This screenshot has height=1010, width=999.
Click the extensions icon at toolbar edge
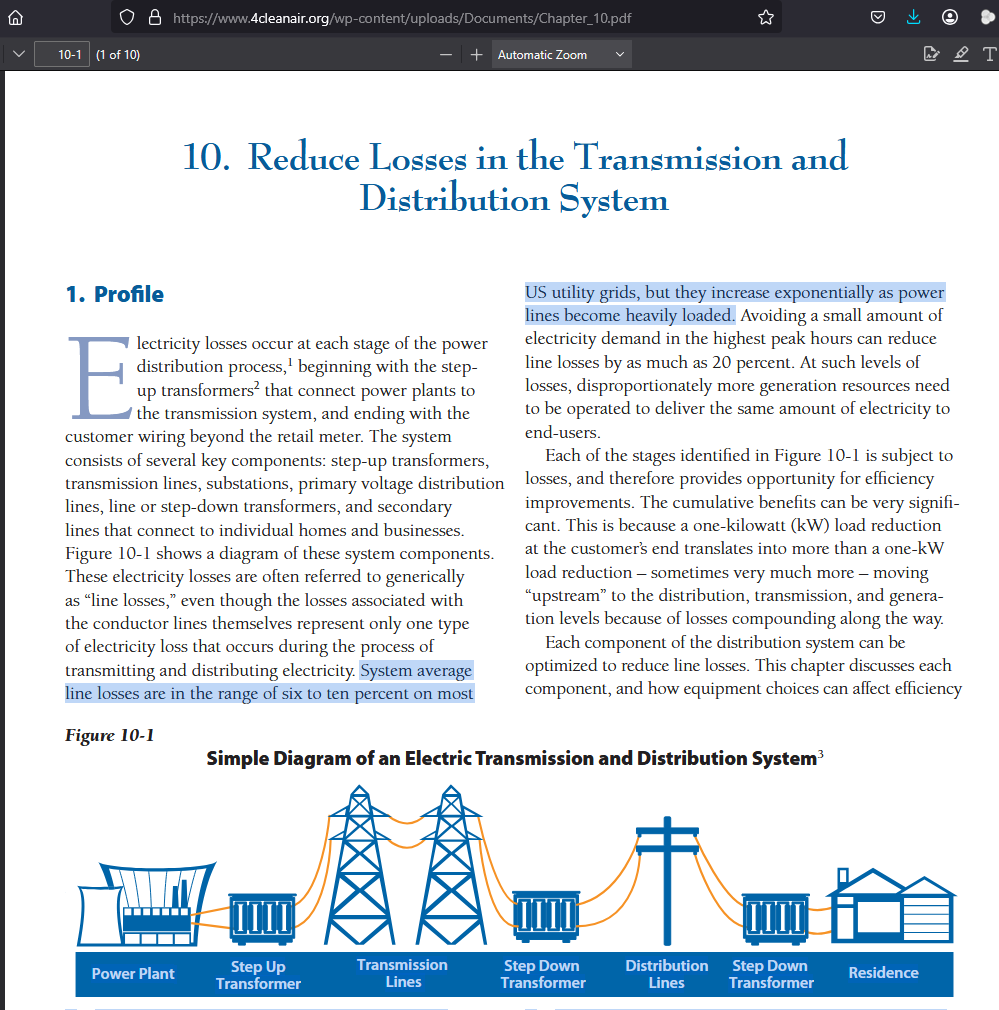click(x=988, y=17)
